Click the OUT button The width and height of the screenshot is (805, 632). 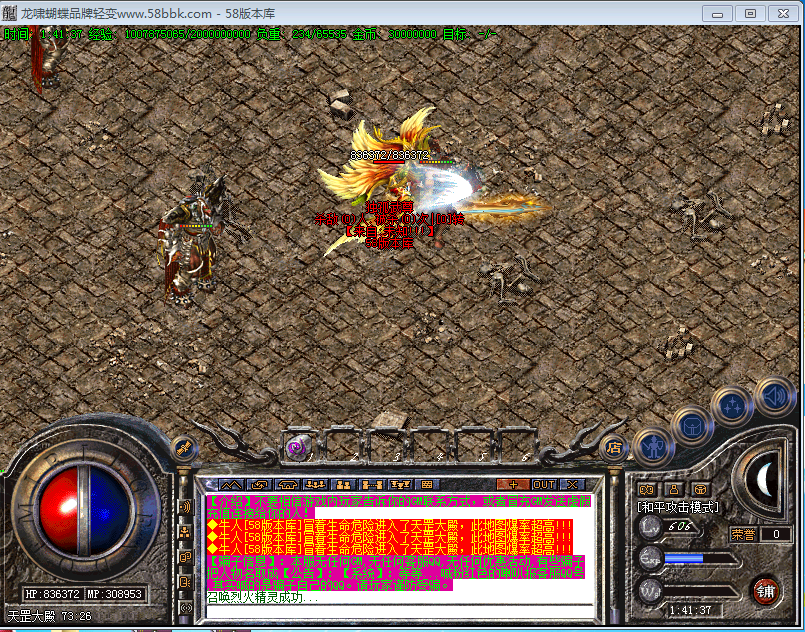[x=544, y=484]
